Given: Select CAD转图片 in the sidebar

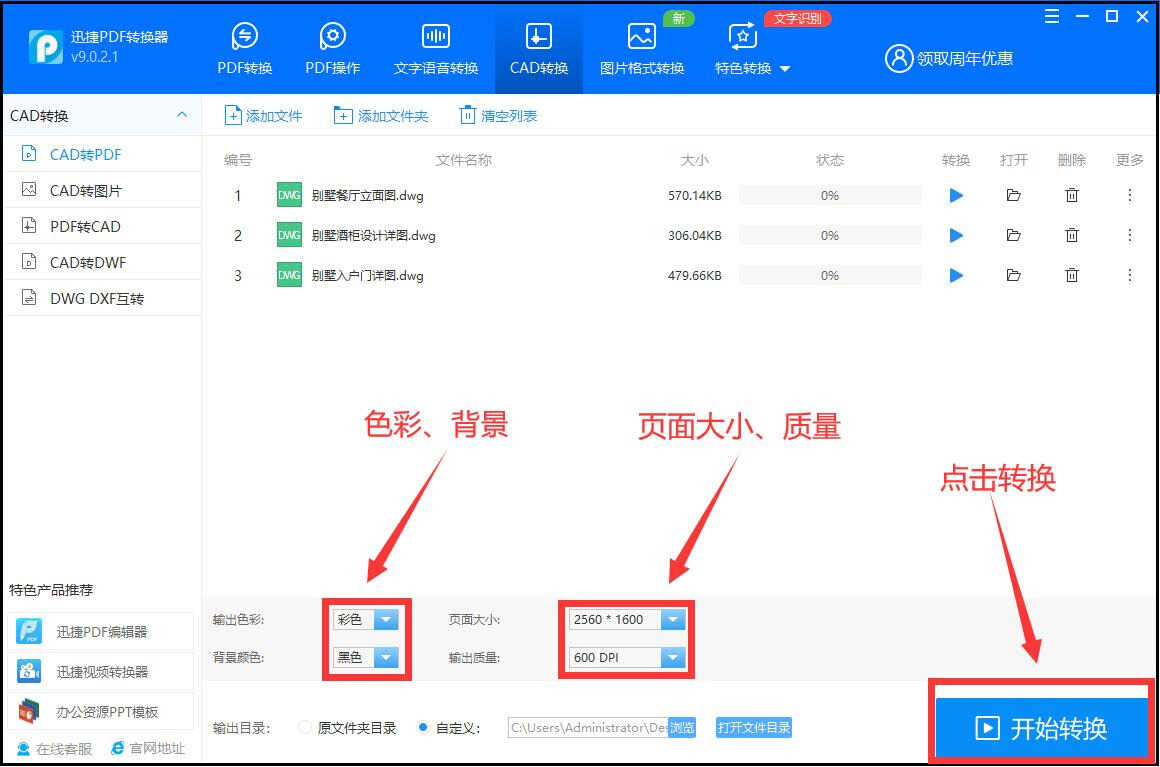Looking at the screenshot, I should [102, 191].
